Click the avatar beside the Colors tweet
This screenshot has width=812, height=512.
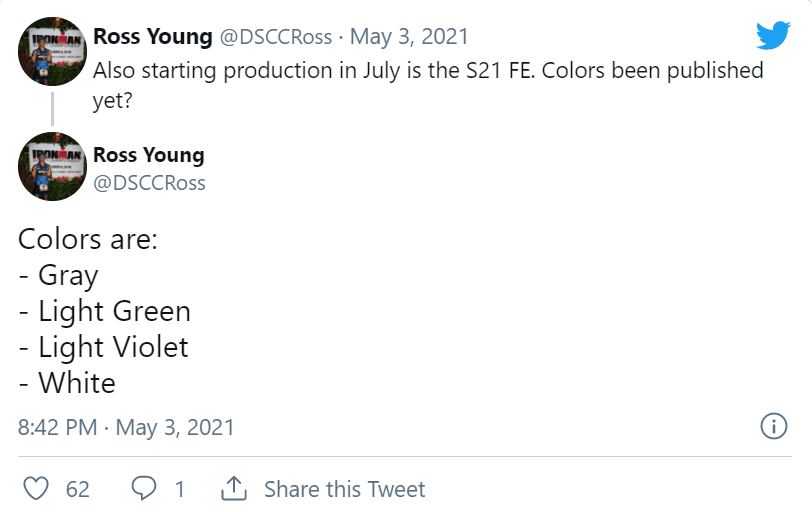53,166
